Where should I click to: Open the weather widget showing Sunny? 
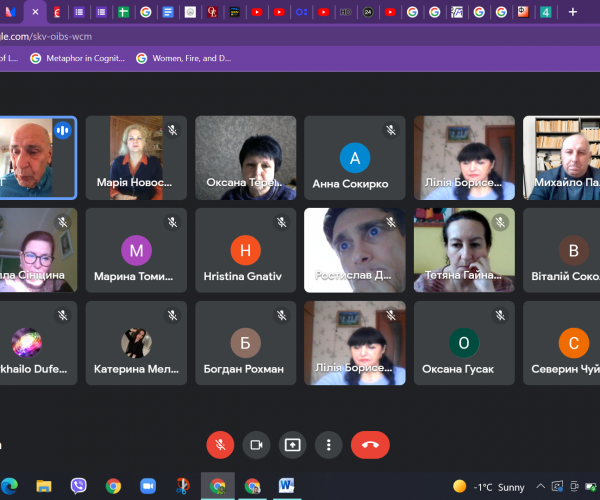tap(489, 487)
